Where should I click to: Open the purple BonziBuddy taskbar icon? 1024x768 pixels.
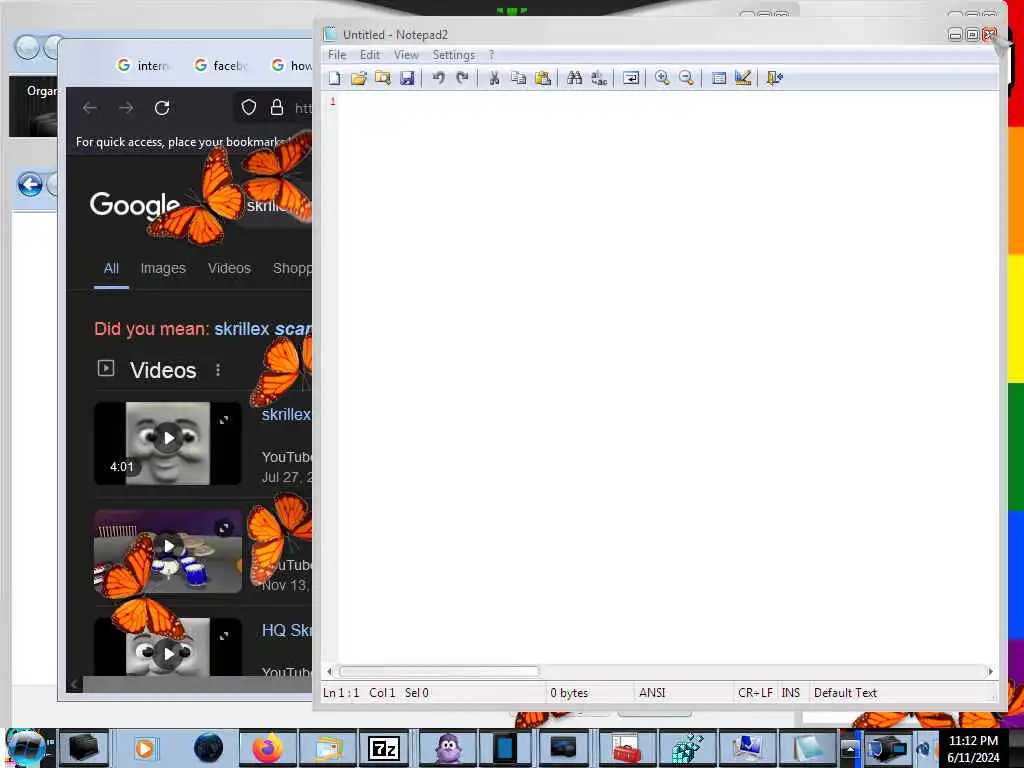click(447, 748)
